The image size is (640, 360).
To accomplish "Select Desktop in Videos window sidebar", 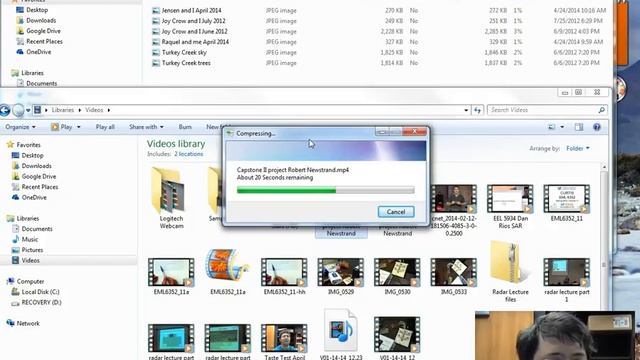I will 32,155.
